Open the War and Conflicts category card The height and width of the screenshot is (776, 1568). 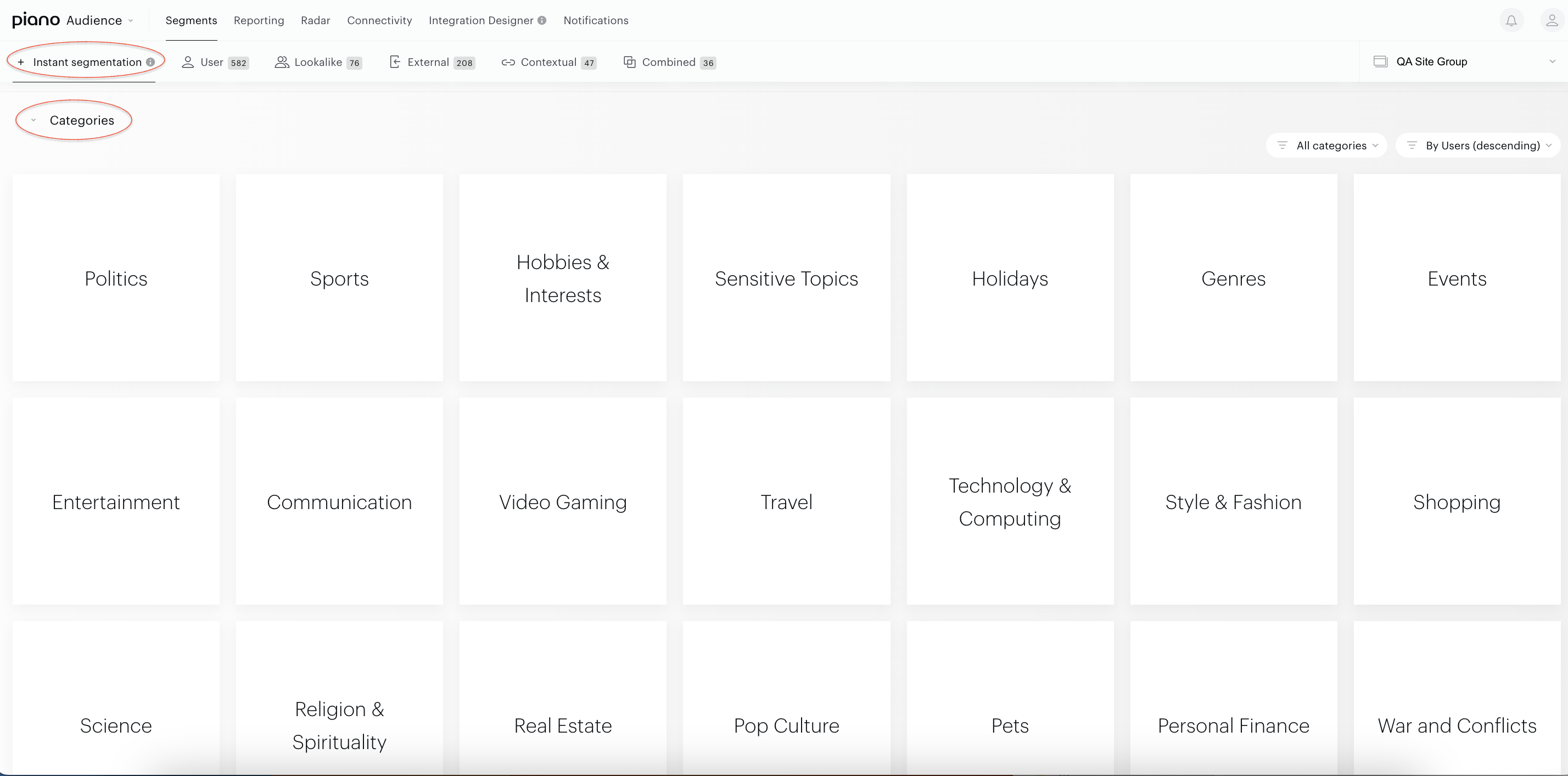pyautogui.click(x=1457, y=698)
